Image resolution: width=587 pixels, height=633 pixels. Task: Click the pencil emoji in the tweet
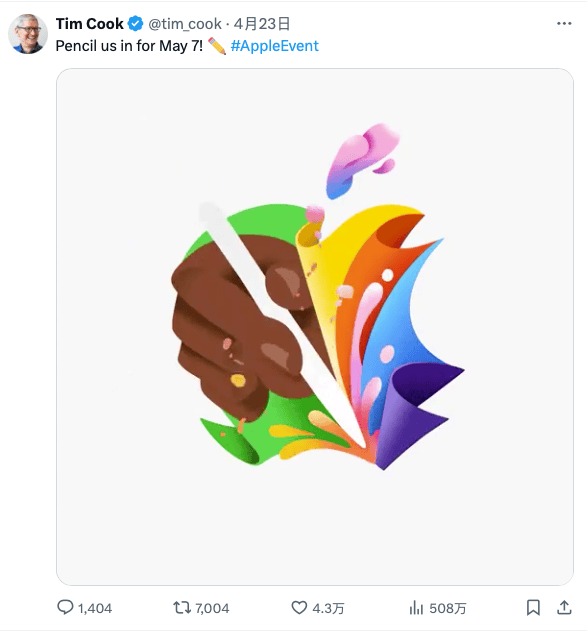tap(217, 46)
